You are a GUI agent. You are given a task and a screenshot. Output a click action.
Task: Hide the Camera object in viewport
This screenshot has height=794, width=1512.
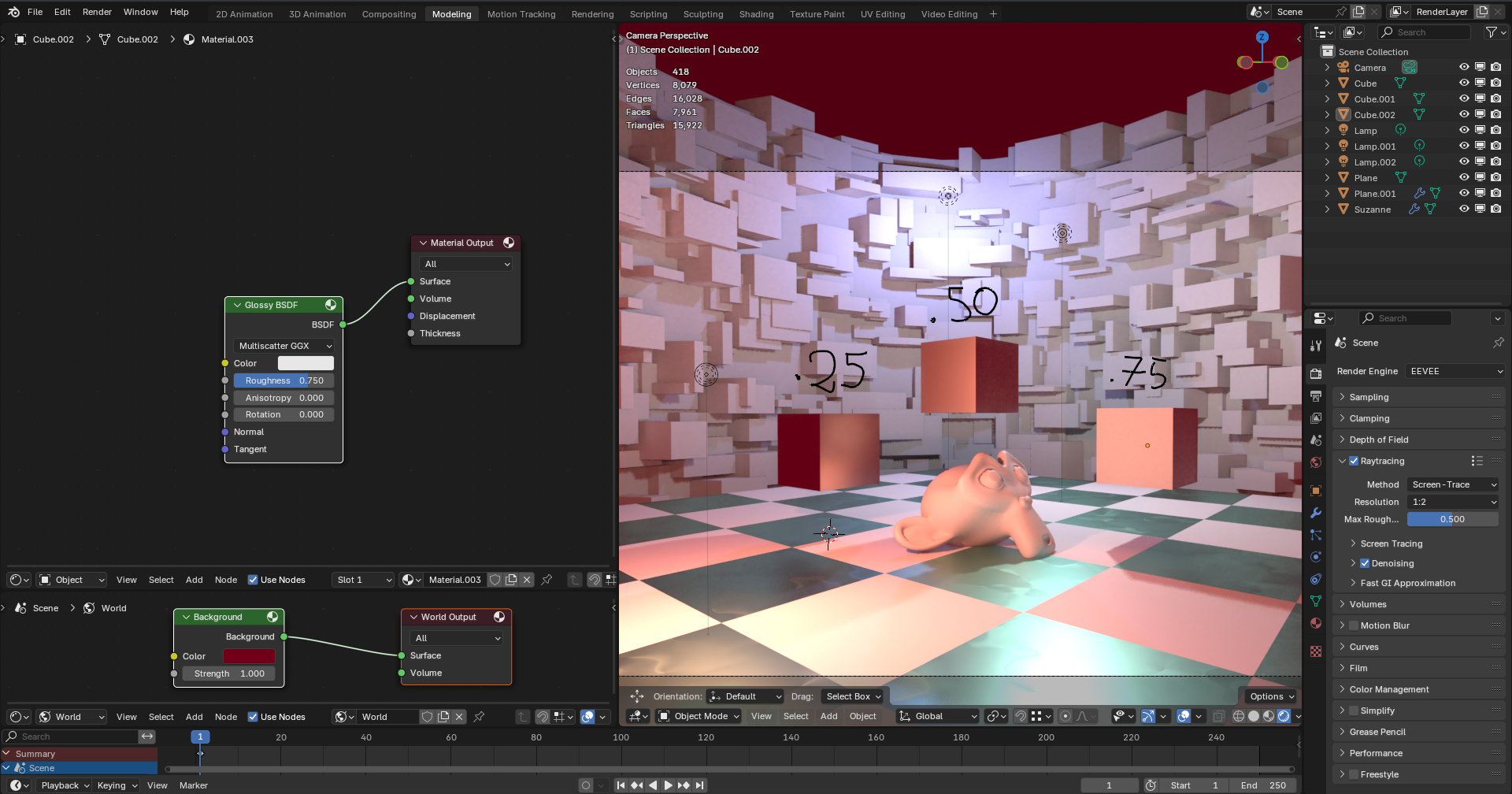point(1464,67)
